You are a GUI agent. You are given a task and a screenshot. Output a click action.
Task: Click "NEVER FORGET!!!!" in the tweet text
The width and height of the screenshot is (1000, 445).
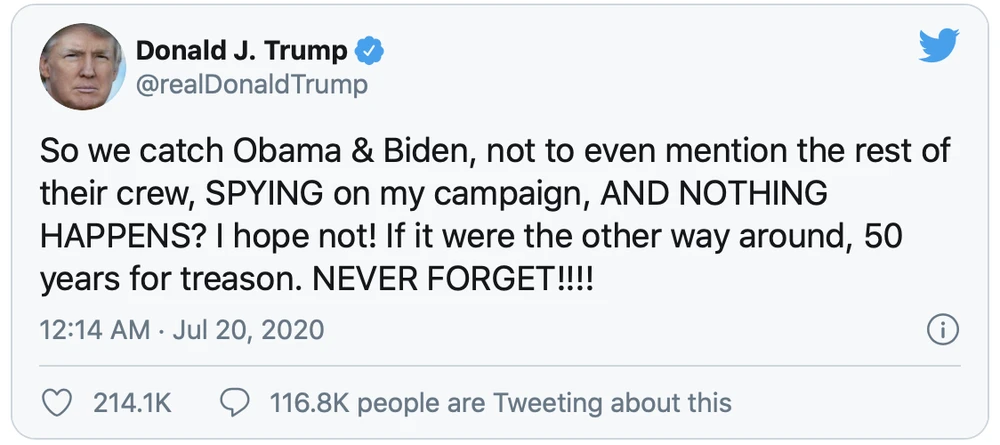coord(453,278)
